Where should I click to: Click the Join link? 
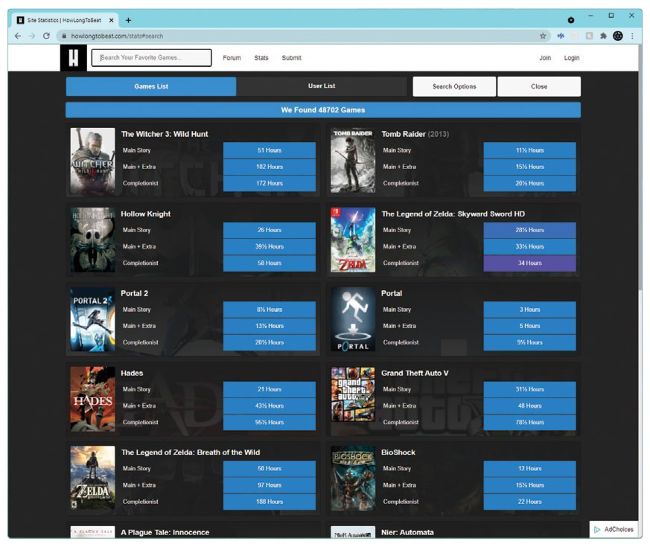pyautogui.click(x=545, y=58)
